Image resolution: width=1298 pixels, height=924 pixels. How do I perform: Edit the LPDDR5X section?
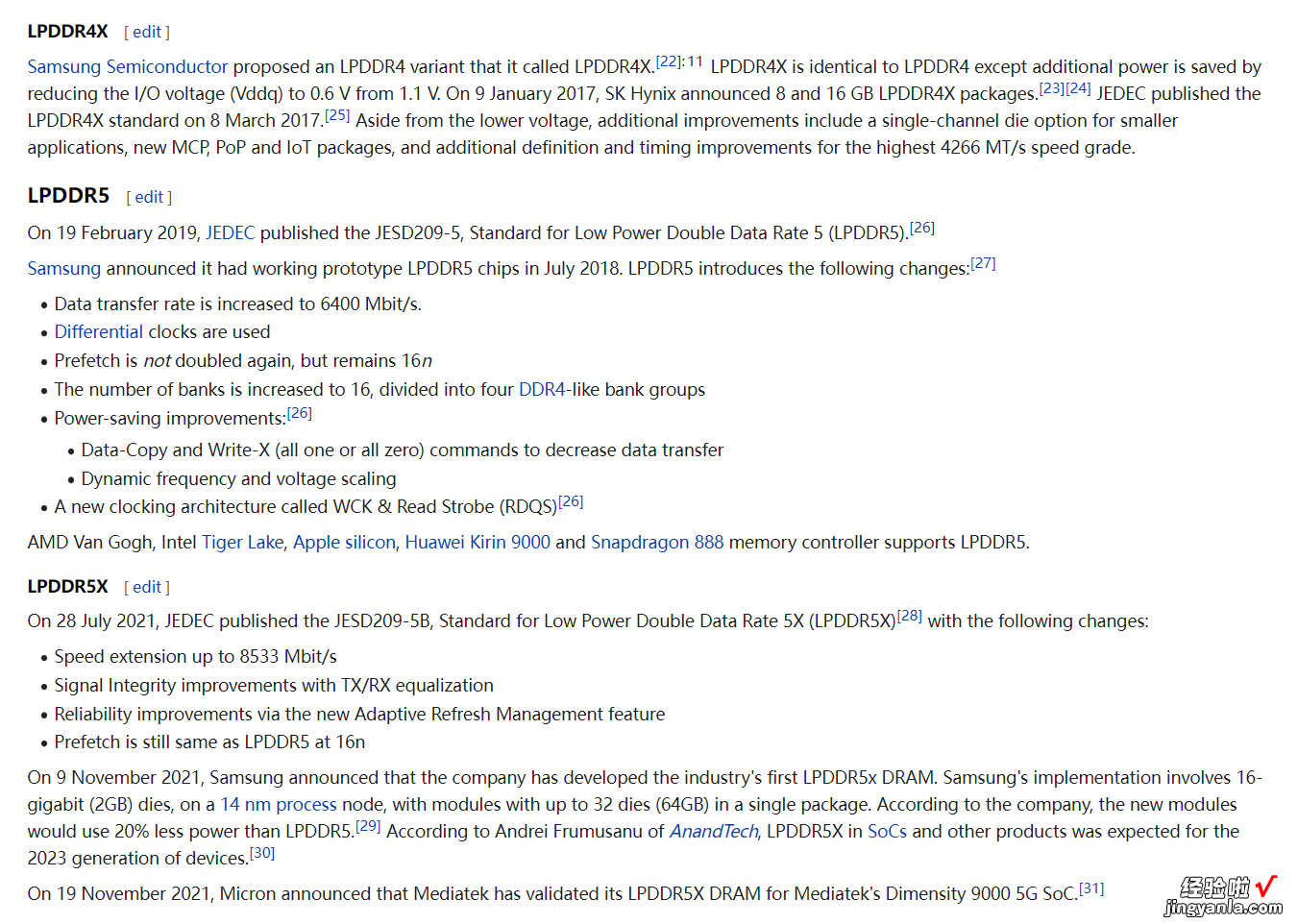[x=147, y=587]
